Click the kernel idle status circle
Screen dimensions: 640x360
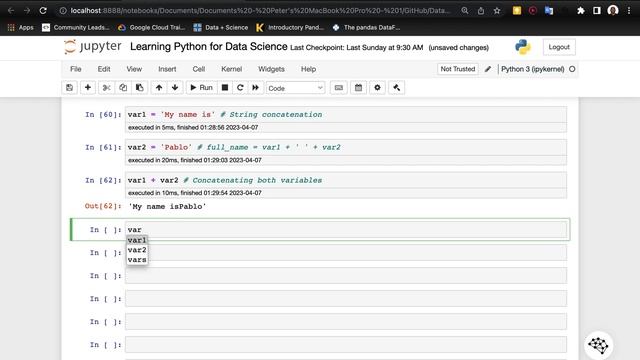point(572,69)
